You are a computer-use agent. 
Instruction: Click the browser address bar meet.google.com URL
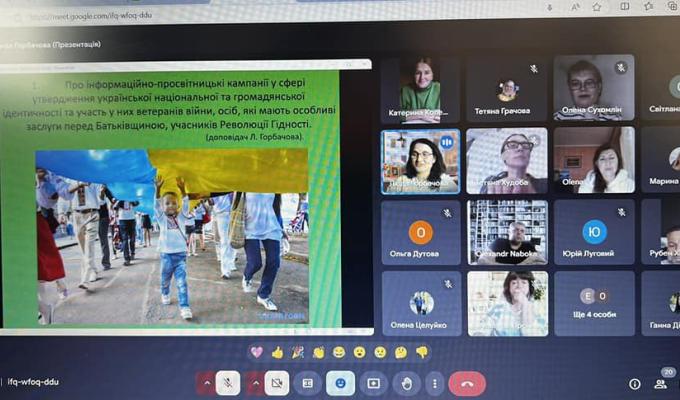pyautogui.click(x=89, y=16)
